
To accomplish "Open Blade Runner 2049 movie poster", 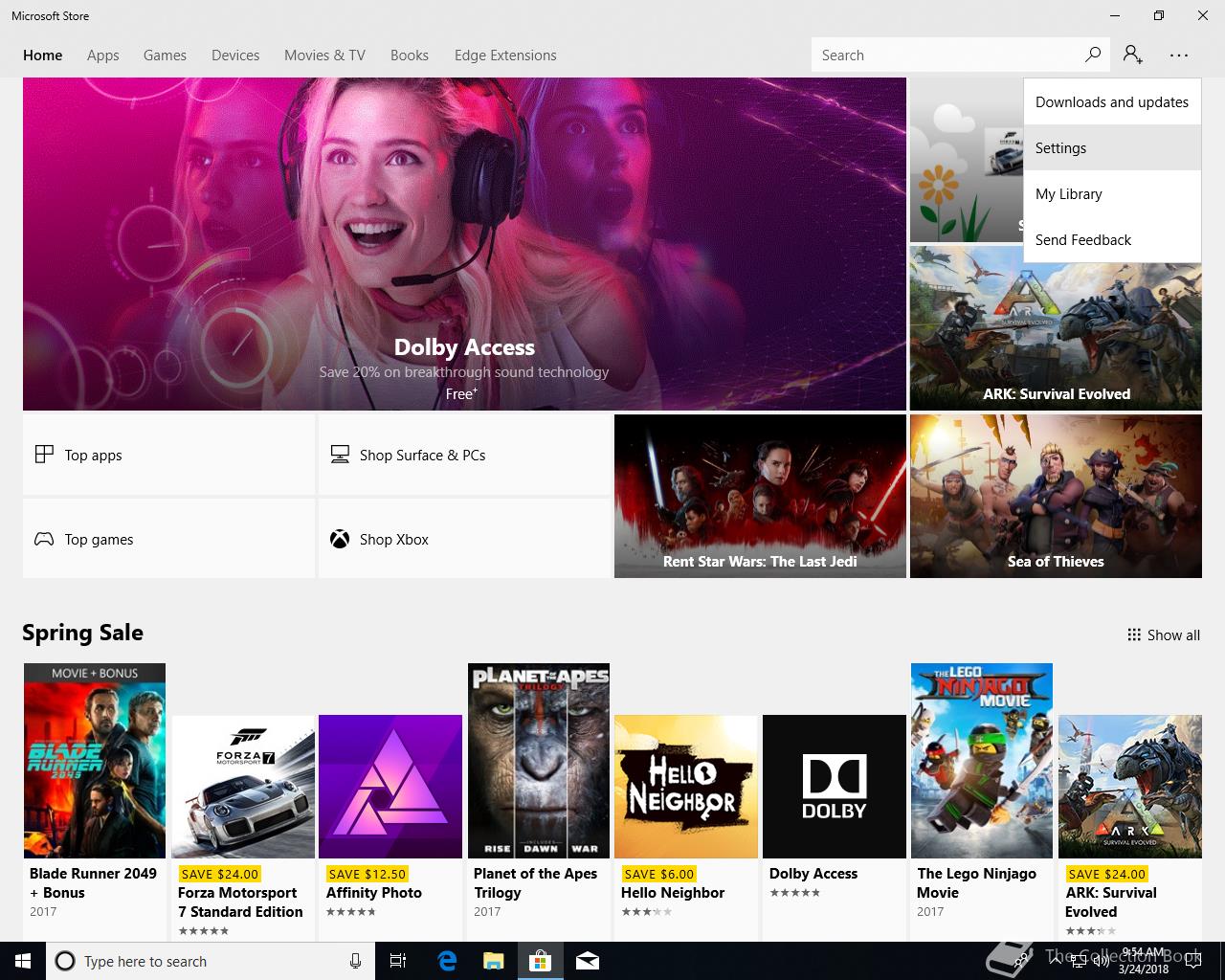I will 95,761.
